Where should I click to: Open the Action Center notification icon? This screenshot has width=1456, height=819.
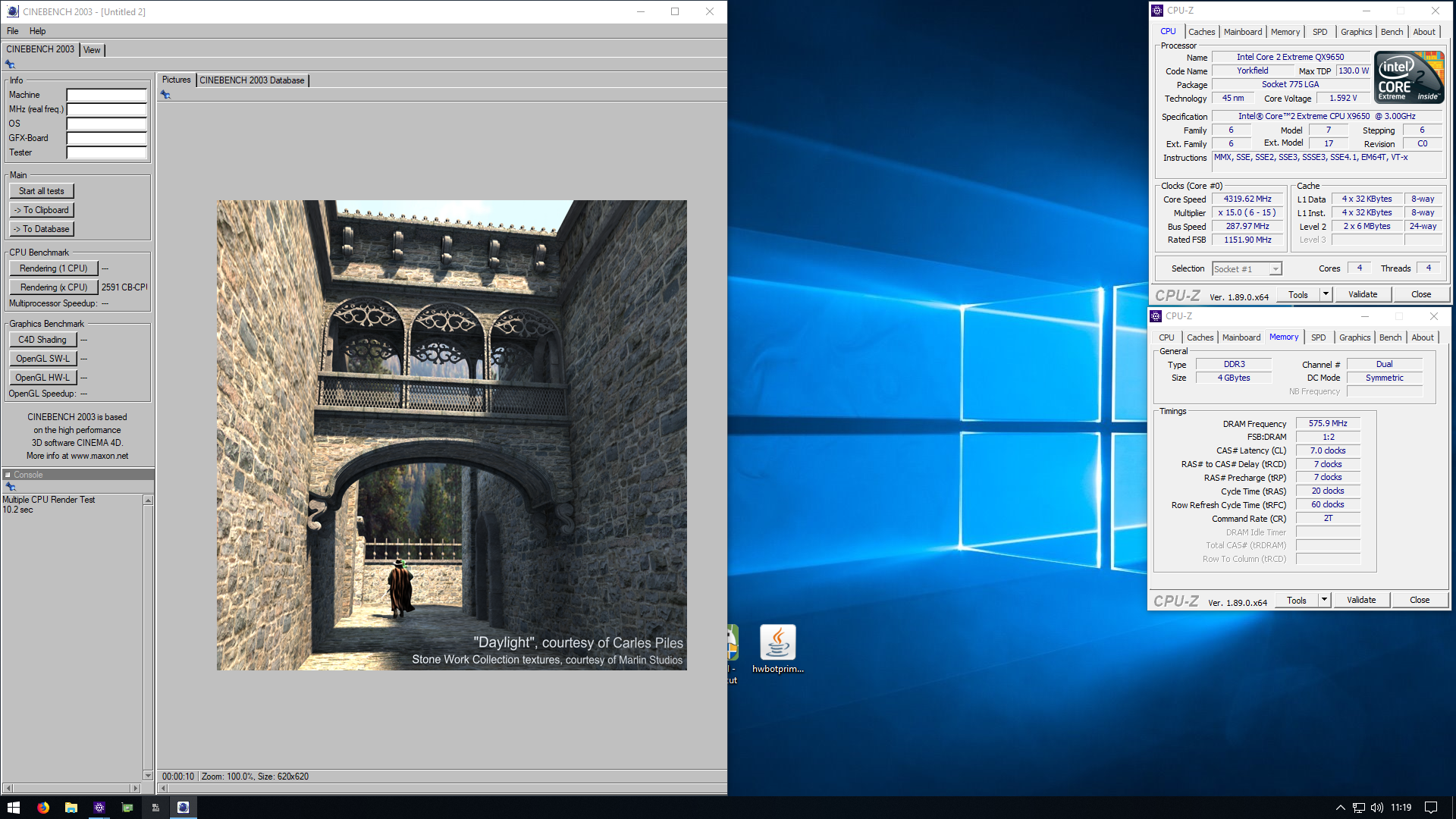[1431, 808]
